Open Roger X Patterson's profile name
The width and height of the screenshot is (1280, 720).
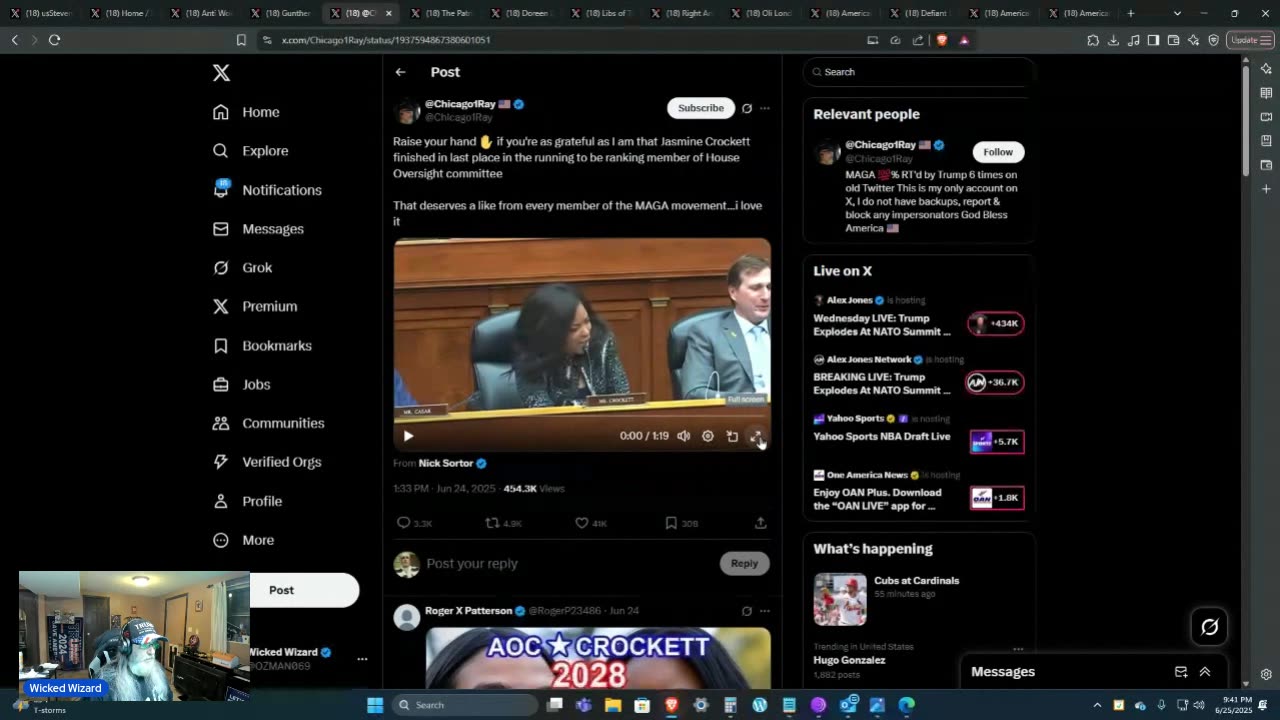[x=468, y=611]
